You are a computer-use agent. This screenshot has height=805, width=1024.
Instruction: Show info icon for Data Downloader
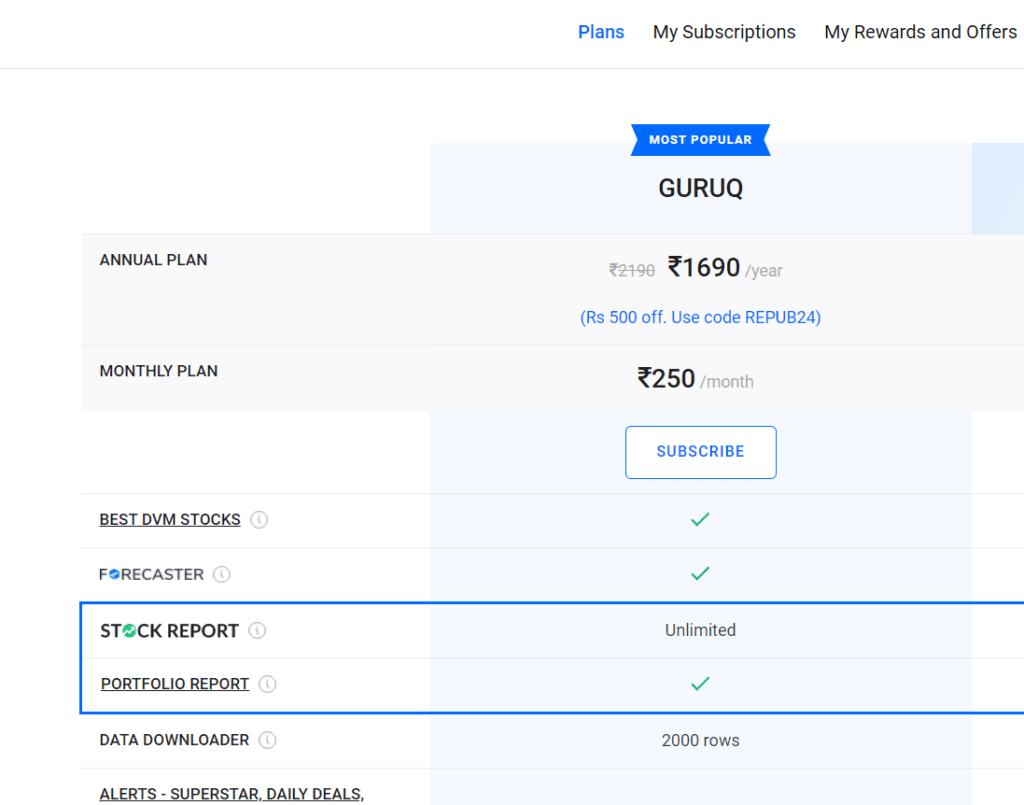pos(268,740)
